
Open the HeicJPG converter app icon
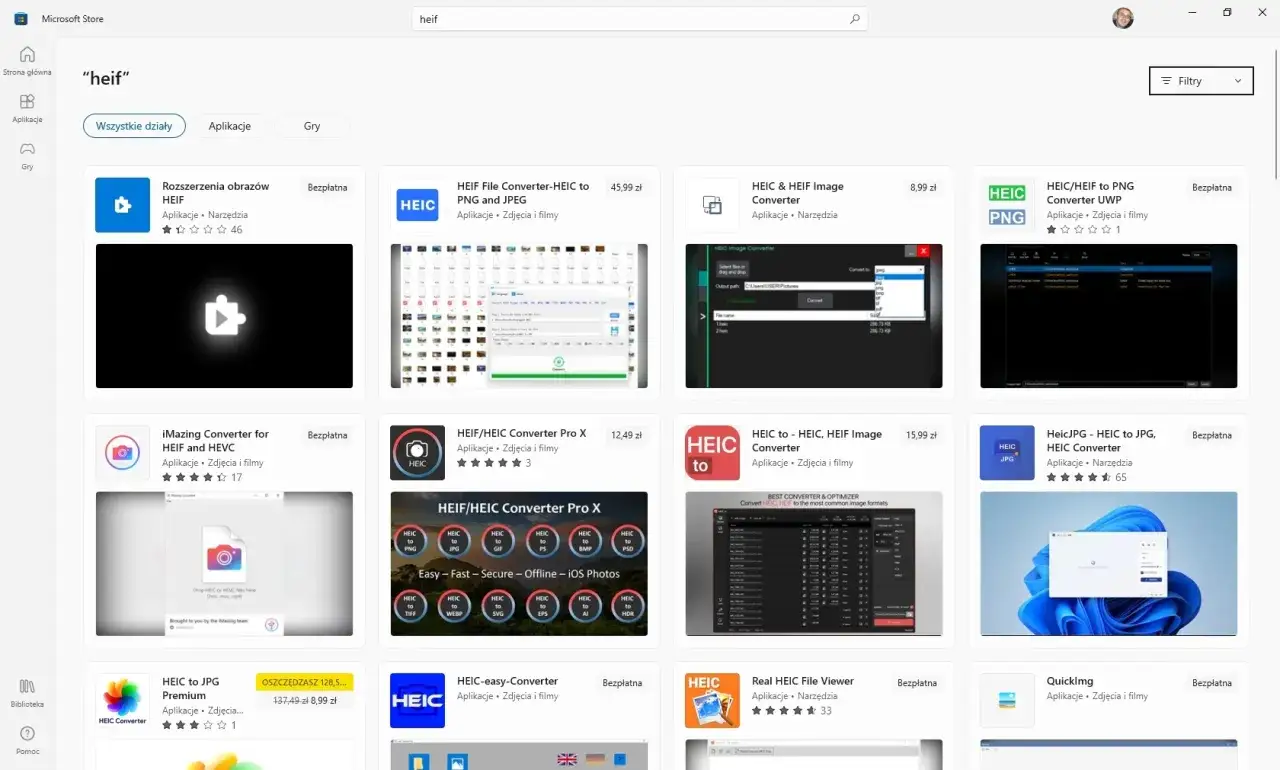point(1006,452)
